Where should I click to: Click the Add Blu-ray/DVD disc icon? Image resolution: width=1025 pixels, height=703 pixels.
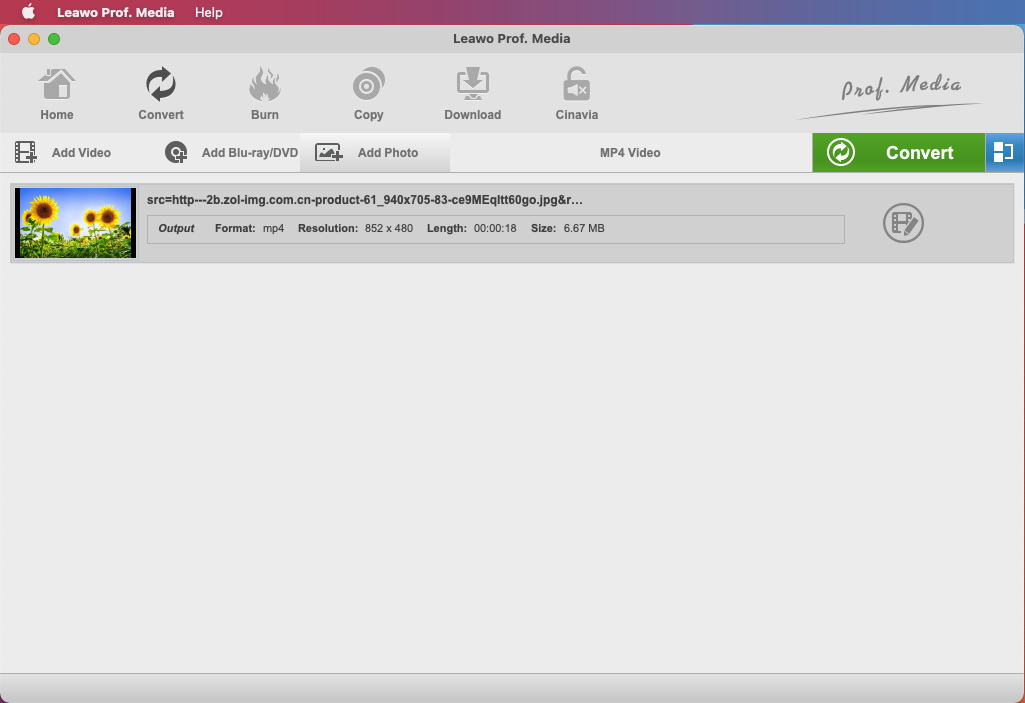tap(176, 152)
